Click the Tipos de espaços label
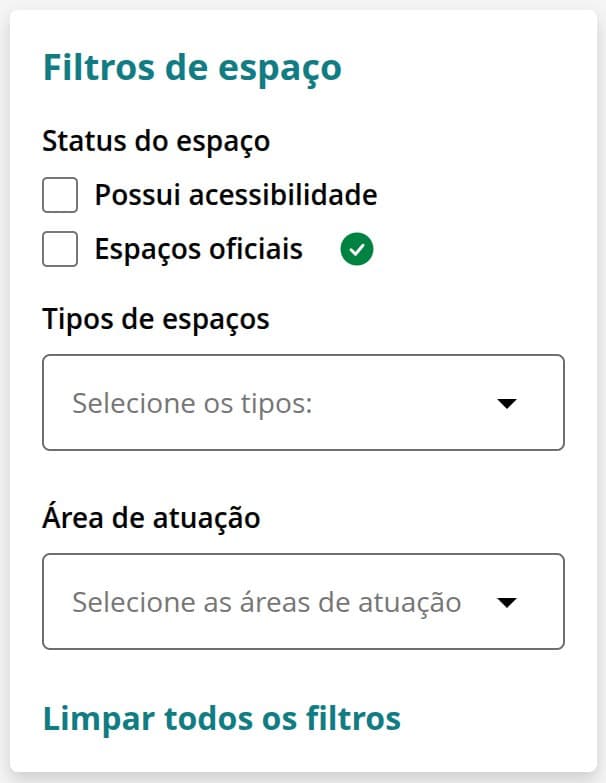606x783 pixels. point(156,319)
